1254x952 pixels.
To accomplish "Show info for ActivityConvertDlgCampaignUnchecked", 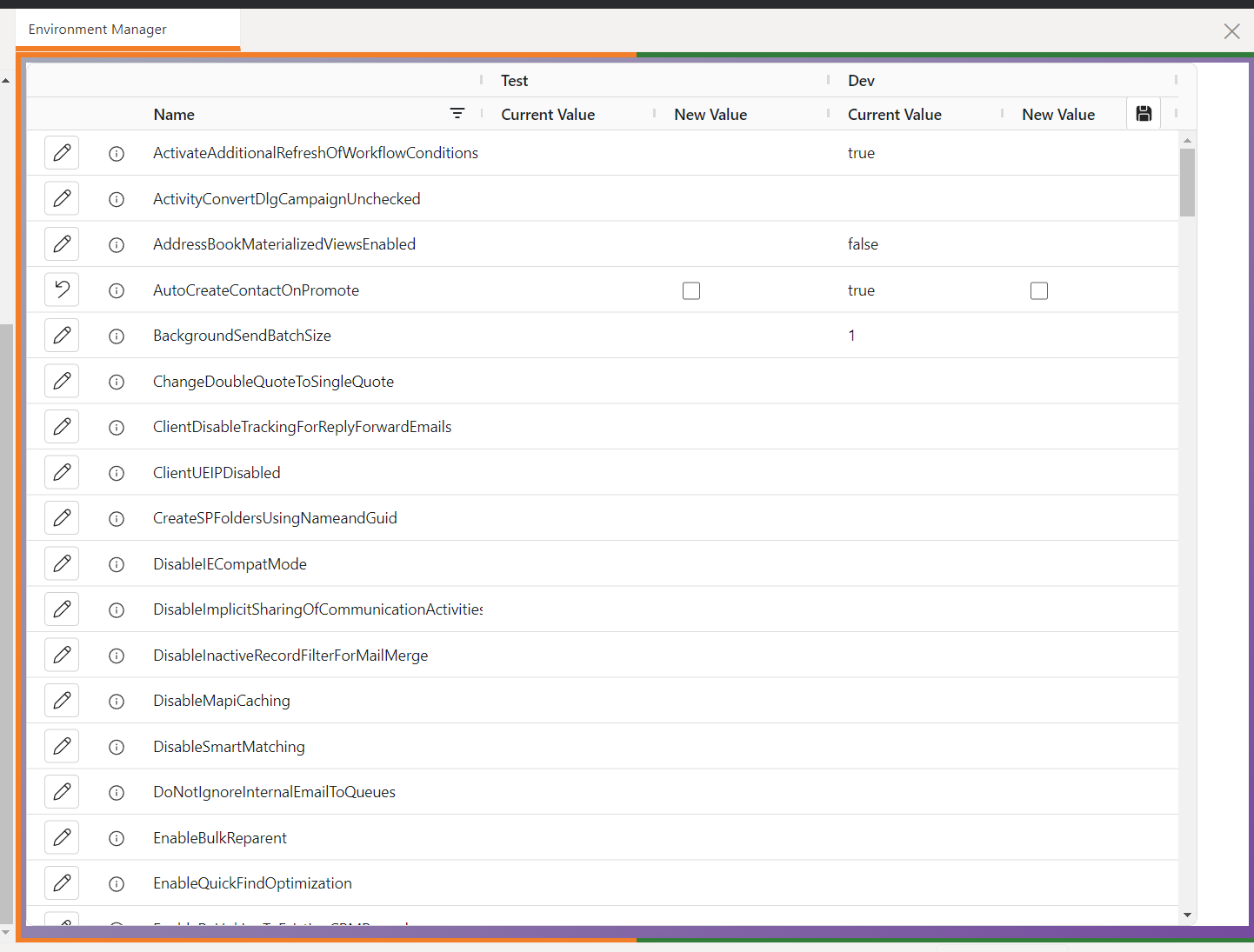I will [x=117, y=199].
